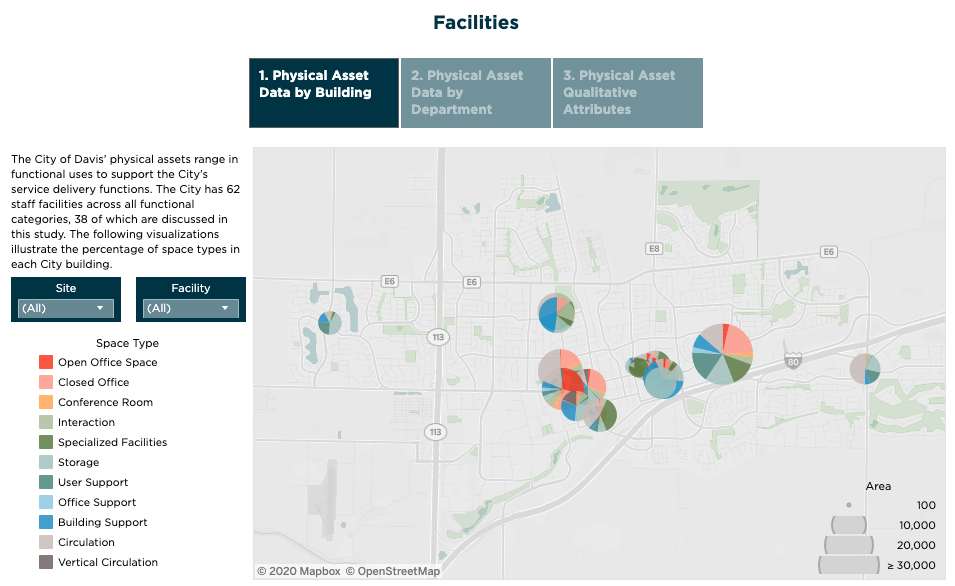This screenshot has height=586, width=955.
Task: Open the 2020 Mapbox attribution link
Action: coord(299,571)
